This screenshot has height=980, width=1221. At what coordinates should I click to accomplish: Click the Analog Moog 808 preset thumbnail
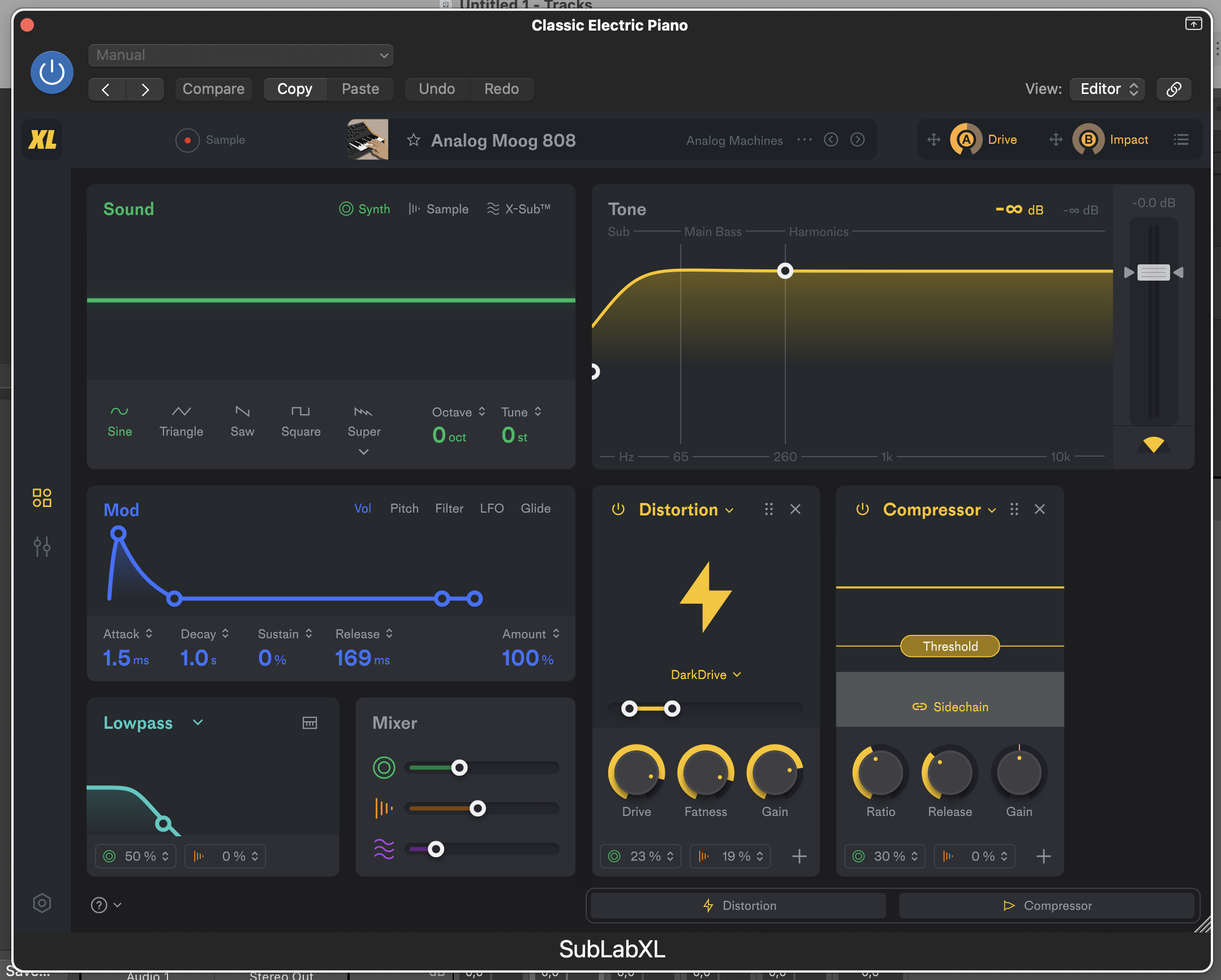[x=368, y=139]
